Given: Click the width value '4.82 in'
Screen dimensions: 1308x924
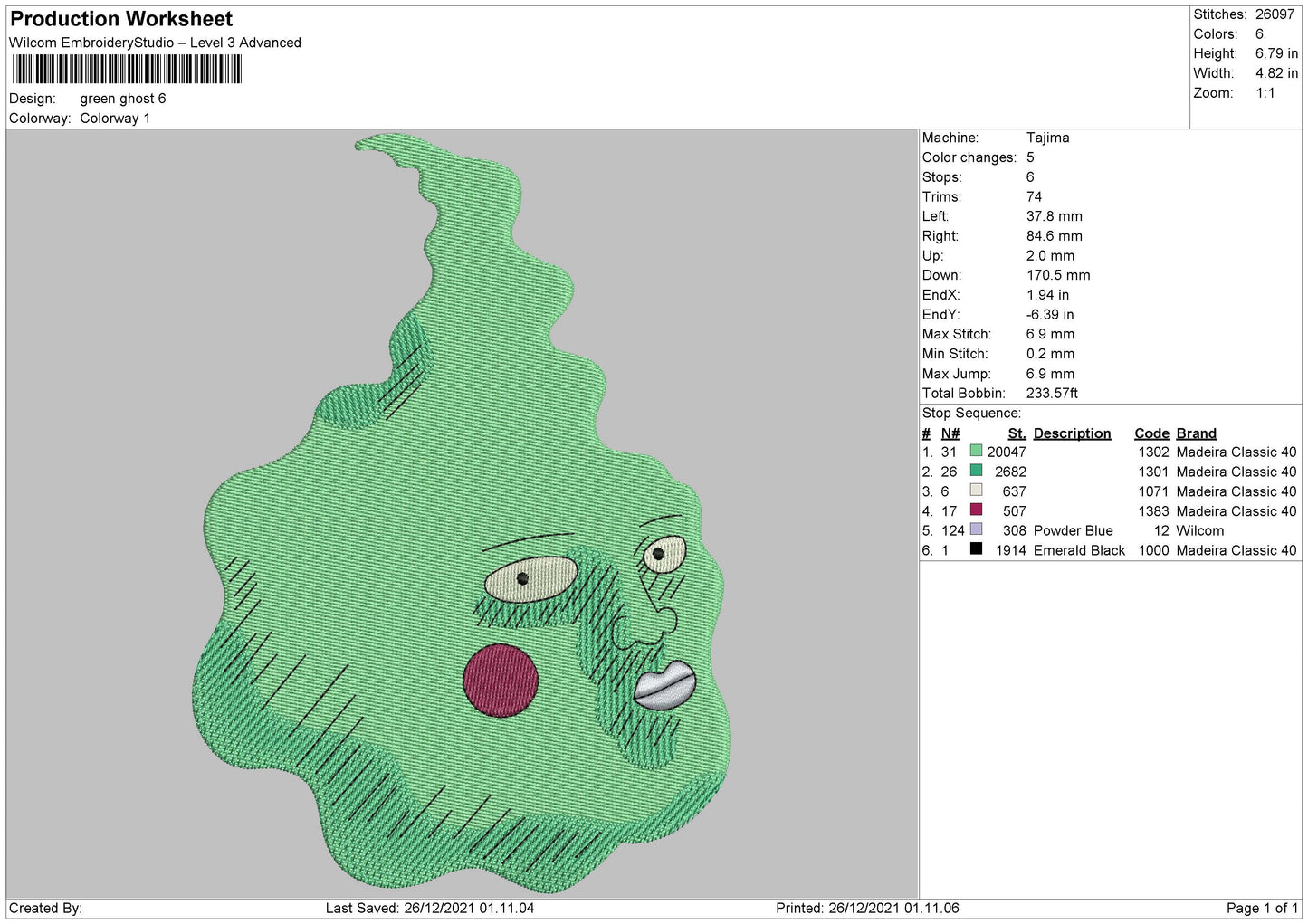Looking at the screenshot, I should [x=1276, y=73].
